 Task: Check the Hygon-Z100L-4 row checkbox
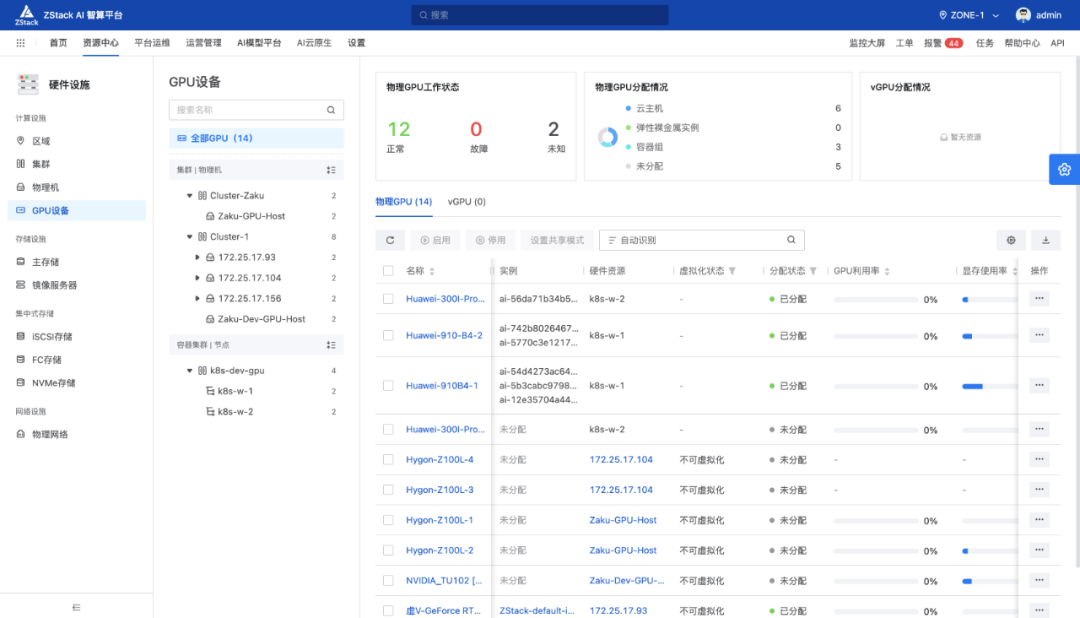click(388, 460)
